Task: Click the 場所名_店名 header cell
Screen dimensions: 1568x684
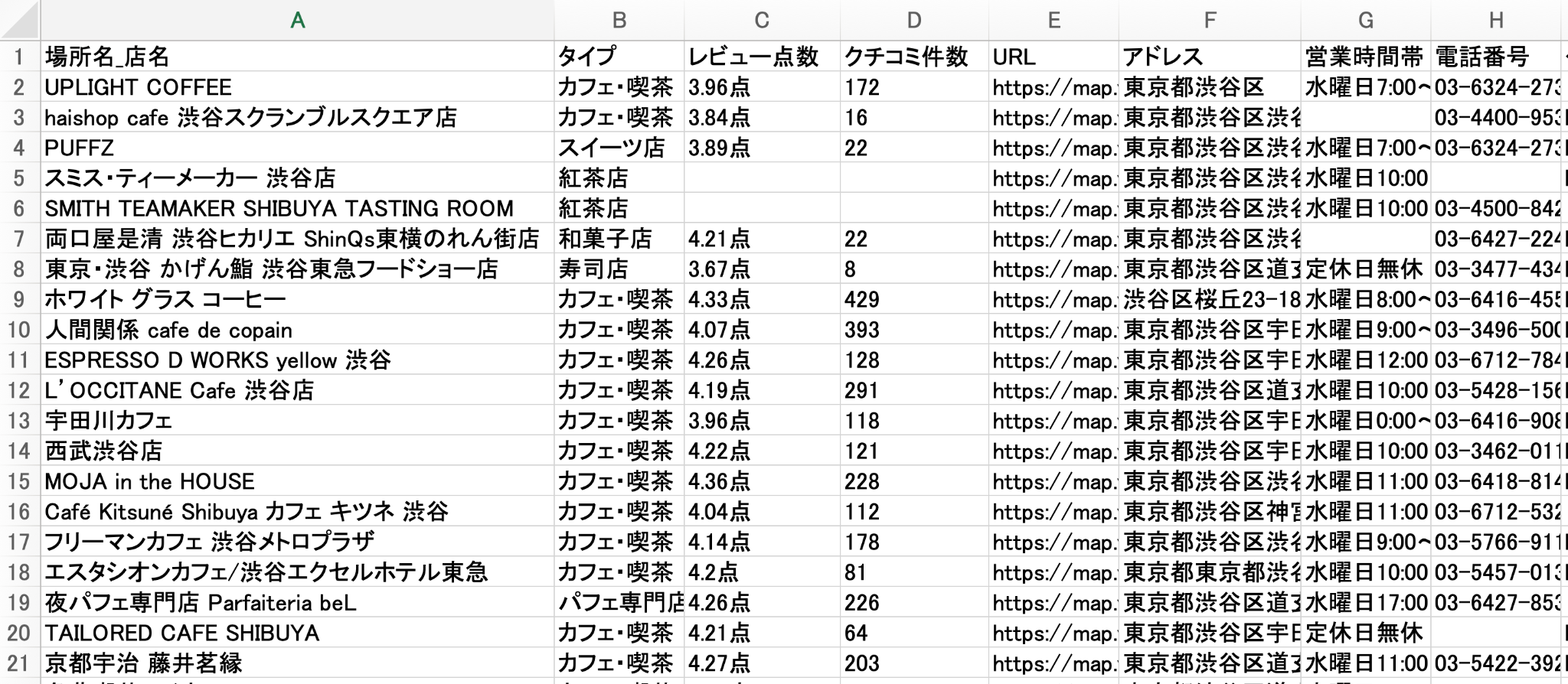Action: 297,57
